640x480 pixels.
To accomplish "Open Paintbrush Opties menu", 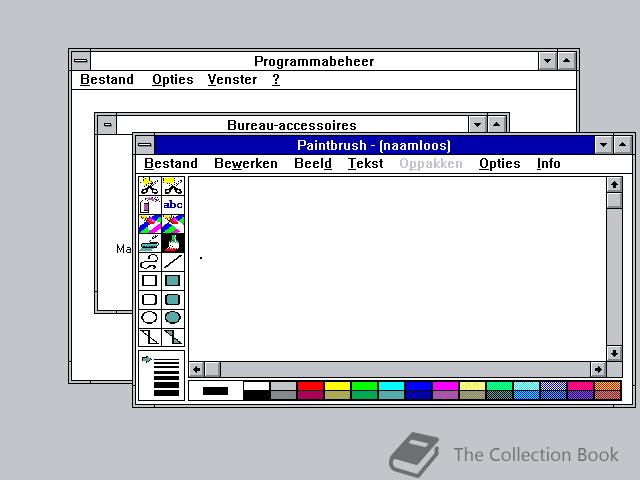I will [x=500, y=164].
